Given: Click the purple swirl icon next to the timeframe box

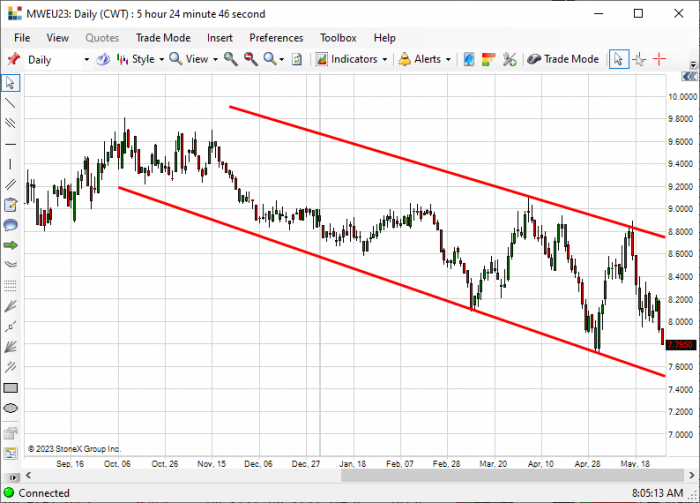Looking at the screenshot, I should (x=103, y=59).
